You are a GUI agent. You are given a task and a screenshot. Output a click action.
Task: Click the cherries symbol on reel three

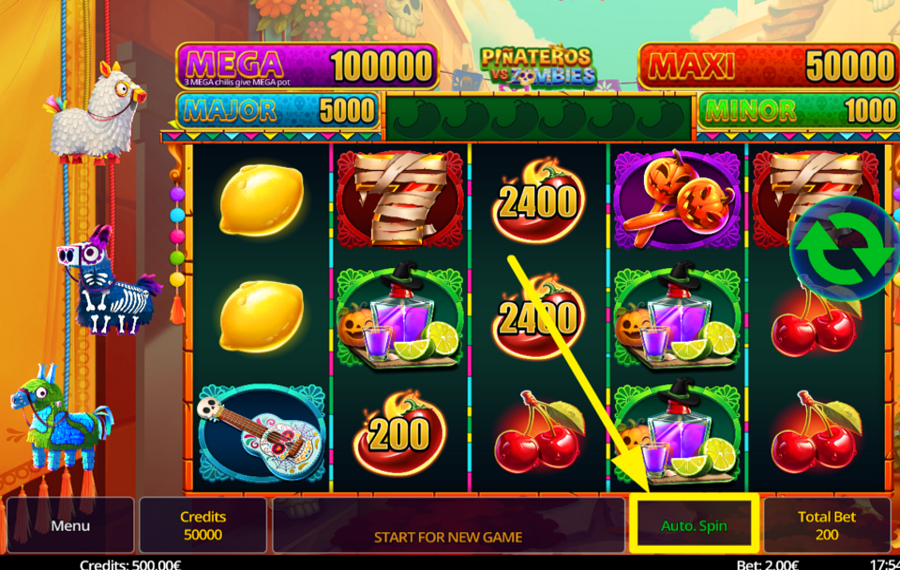(538, 433)
